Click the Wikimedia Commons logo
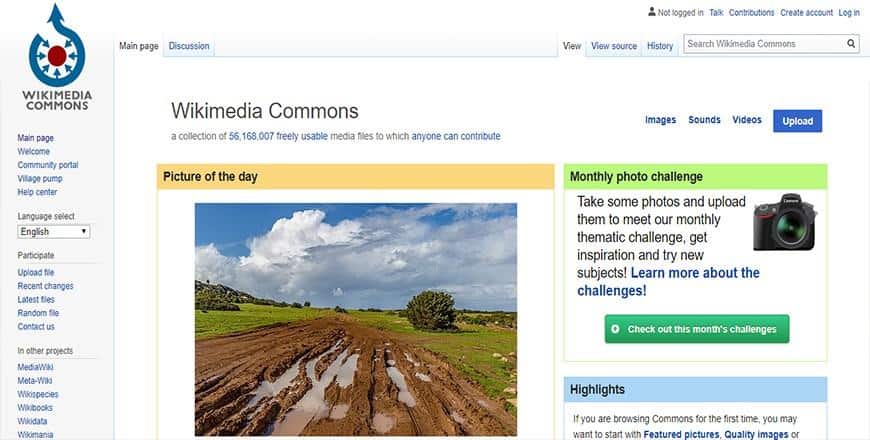Viewport: 870px width, 440px height. 57,58
